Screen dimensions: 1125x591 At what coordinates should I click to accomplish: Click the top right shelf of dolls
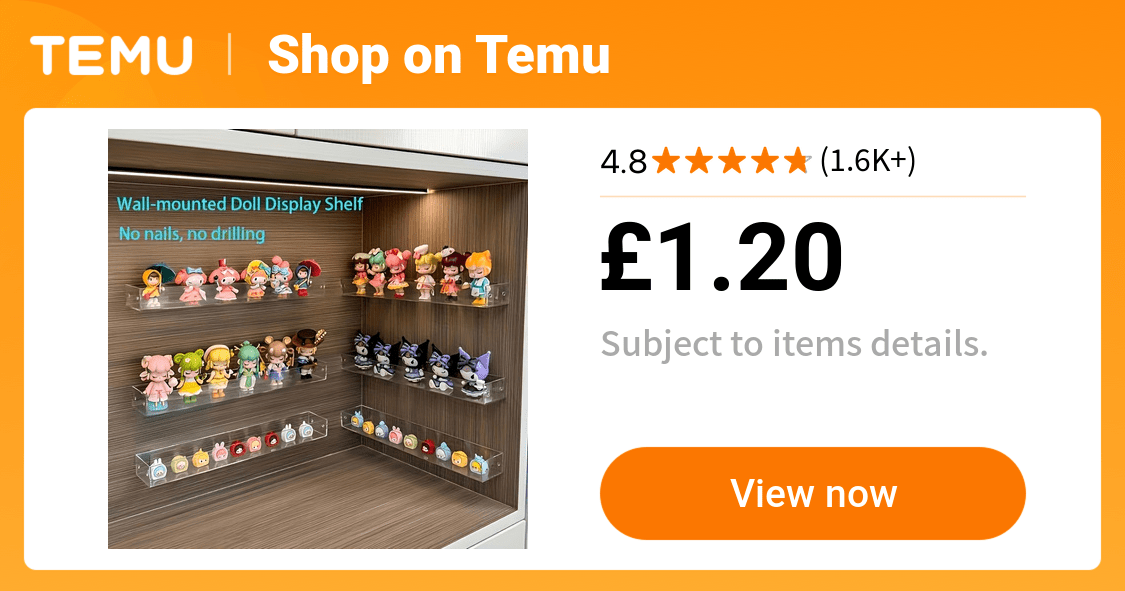(425, 276)
